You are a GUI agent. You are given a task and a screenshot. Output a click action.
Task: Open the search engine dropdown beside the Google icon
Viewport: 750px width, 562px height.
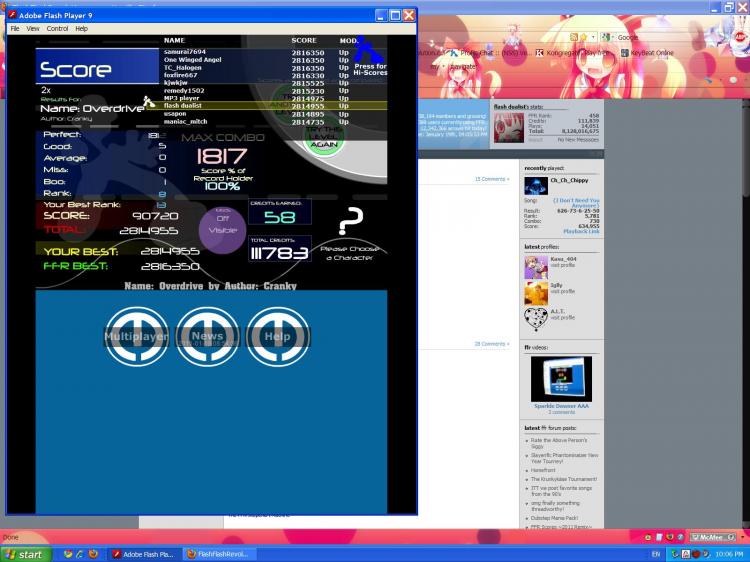[x=612, y=37]
